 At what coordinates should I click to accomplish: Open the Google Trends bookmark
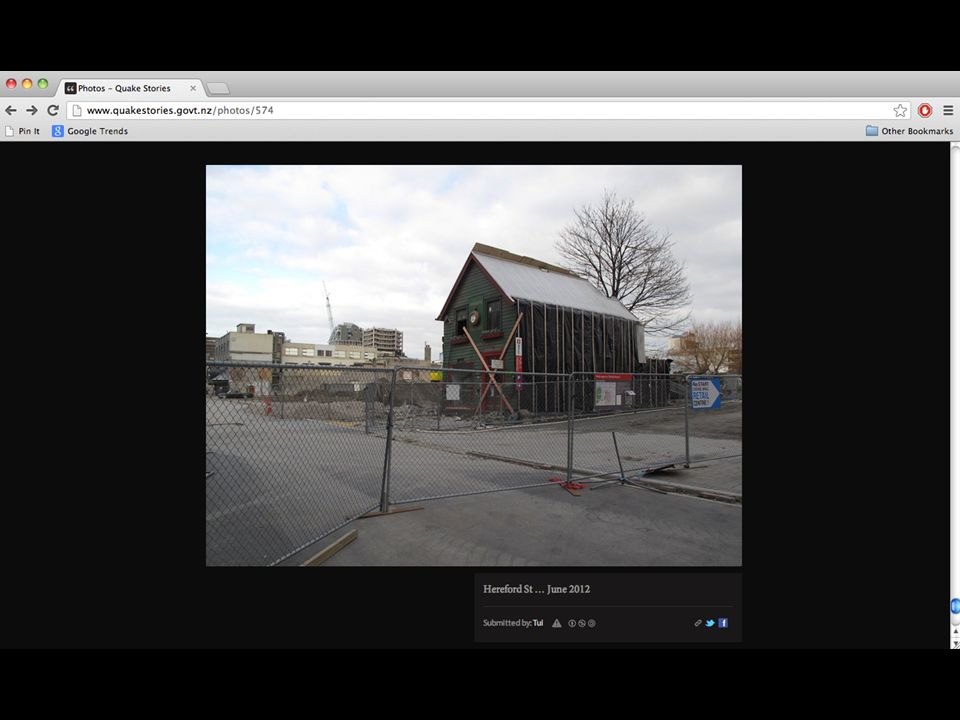(90, 131)
